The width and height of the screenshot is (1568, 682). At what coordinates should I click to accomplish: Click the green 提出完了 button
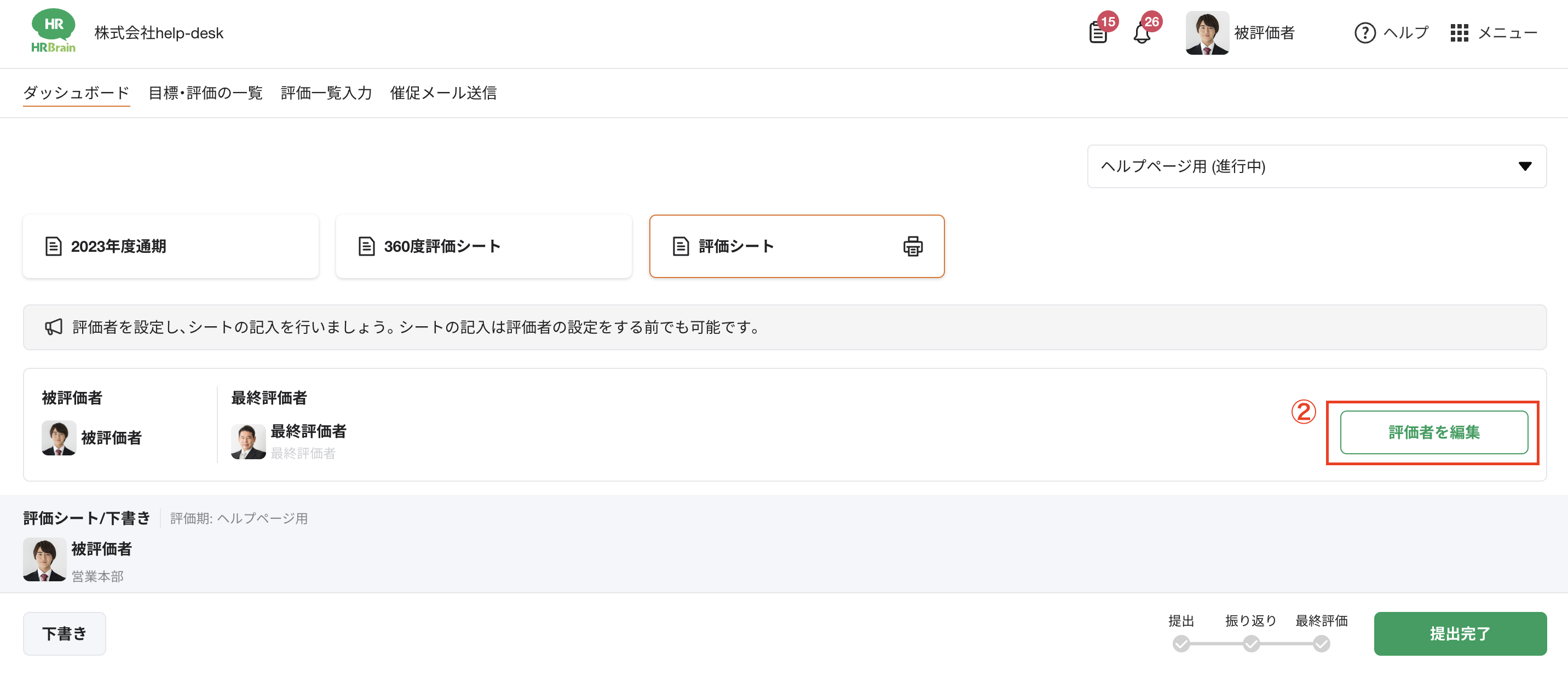(1460, 633)
